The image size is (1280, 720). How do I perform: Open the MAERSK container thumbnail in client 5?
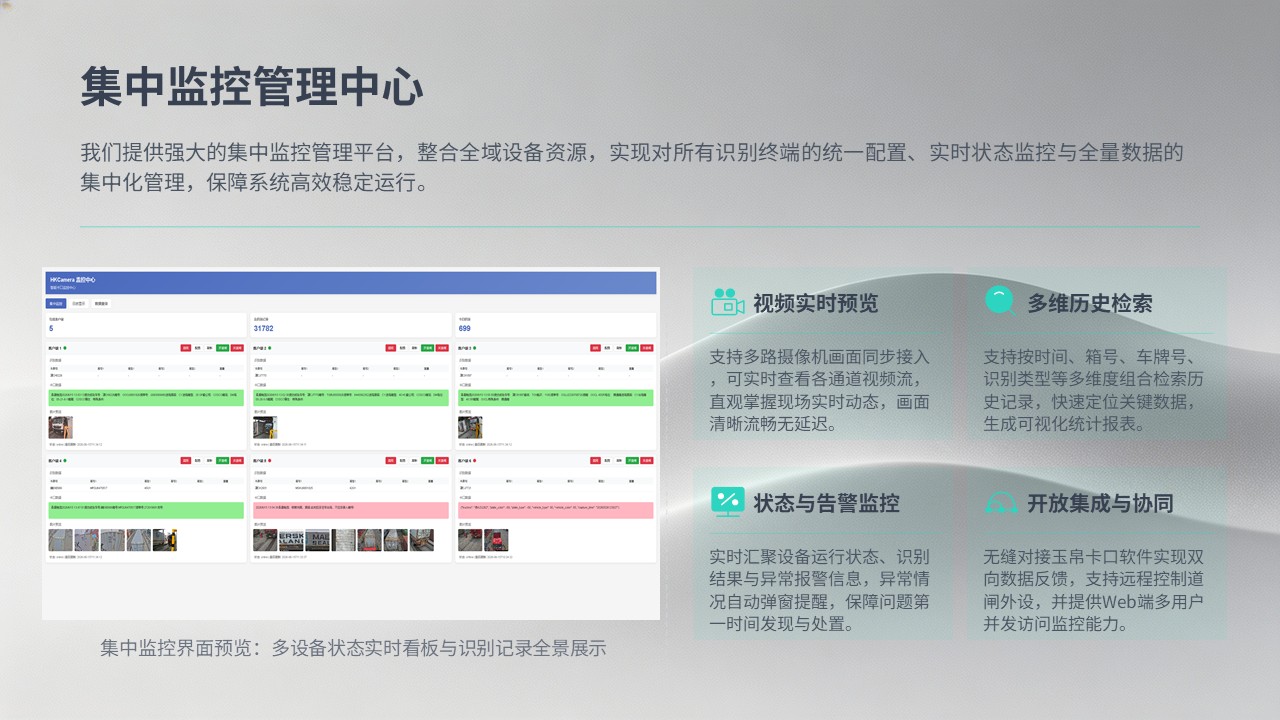(x=291, y=540)
